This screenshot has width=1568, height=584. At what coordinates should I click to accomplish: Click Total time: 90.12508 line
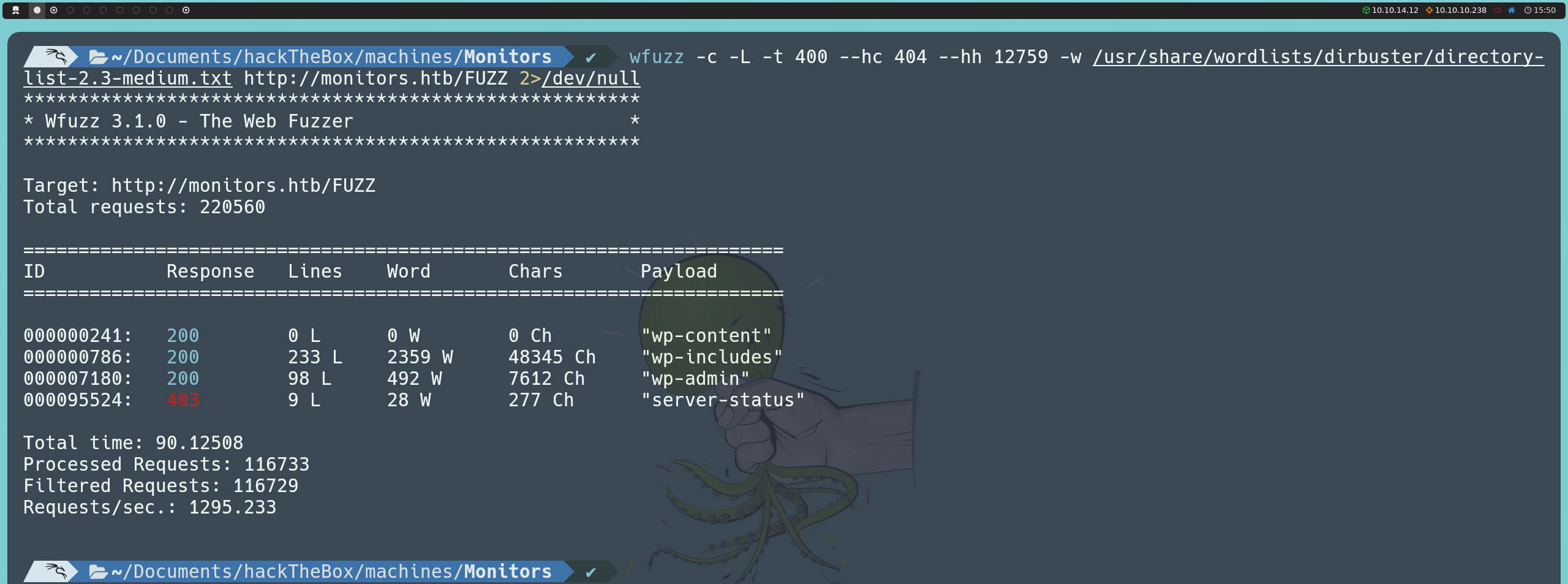point(133,443)
